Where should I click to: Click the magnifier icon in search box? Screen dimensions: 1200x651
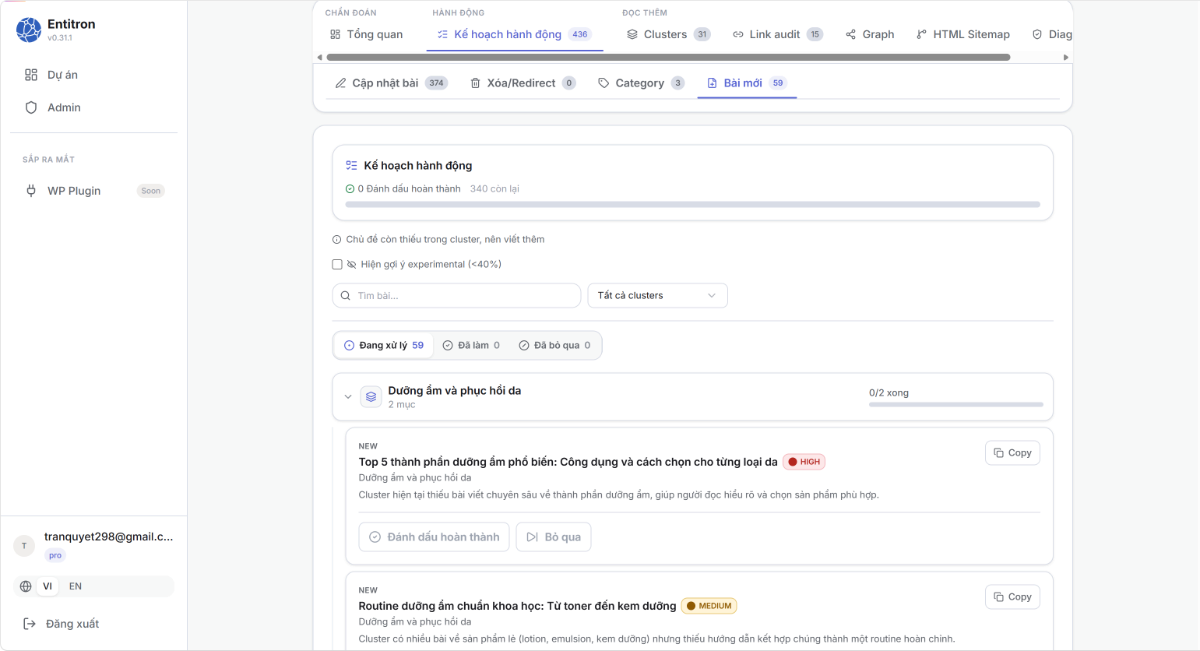346,295
